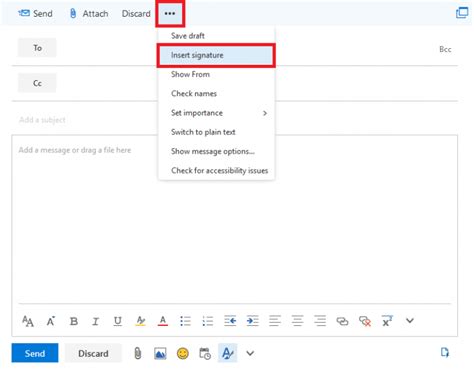Open the three-dot more actions menu
The height and width of the screenshot is (374, 474).
(x=170, y=14)
